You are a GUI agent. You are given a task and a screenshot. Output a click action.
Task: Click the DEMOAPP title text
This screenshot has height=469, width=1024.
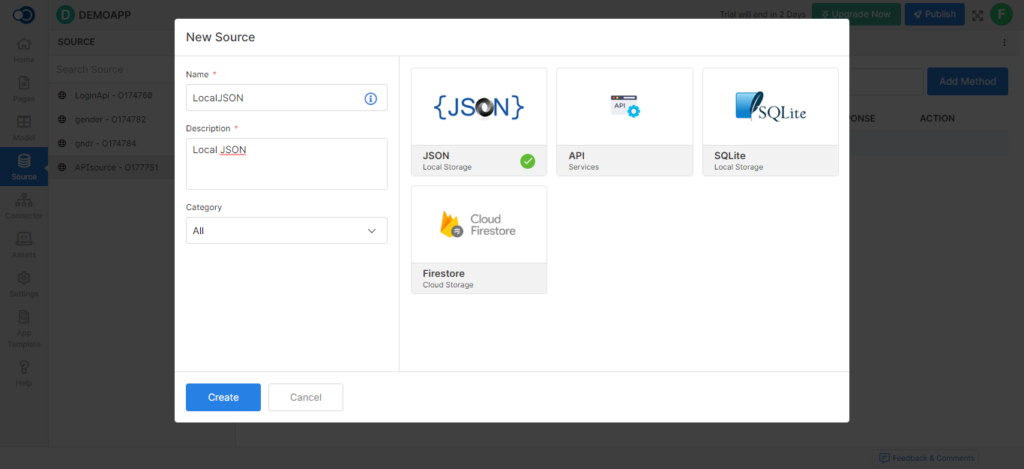105,14
